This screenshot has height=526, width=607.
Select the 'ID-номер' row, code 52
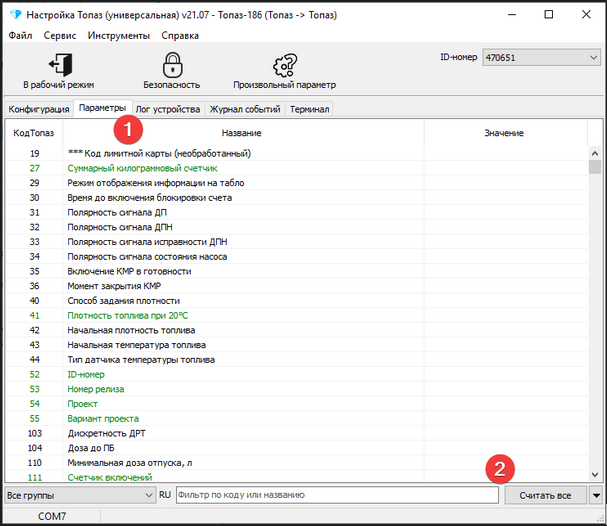click(297, 374)
